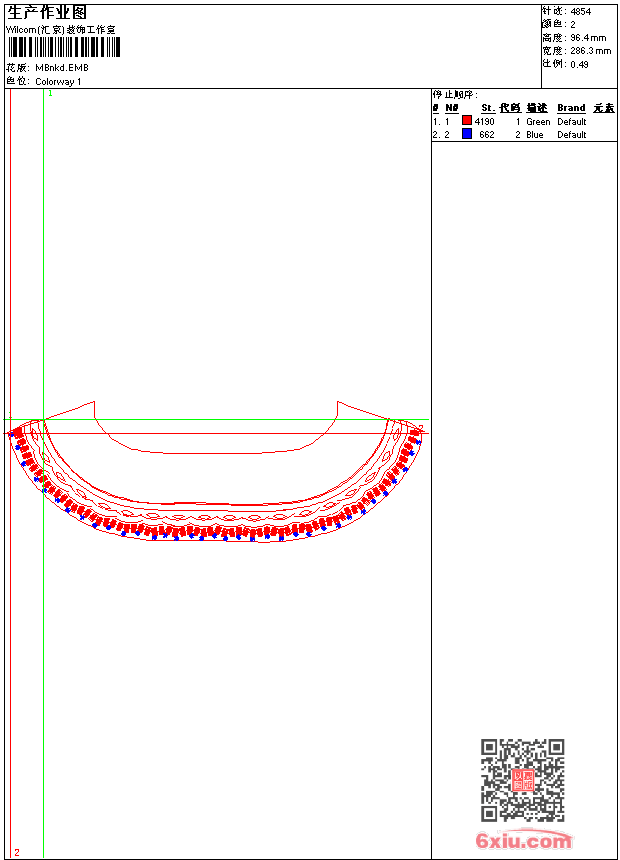Image resolution: width=620 pixels, height=860 pixels.
Task: Click stitch count 4190 in stop sequence
Action: tap(485, 122)
